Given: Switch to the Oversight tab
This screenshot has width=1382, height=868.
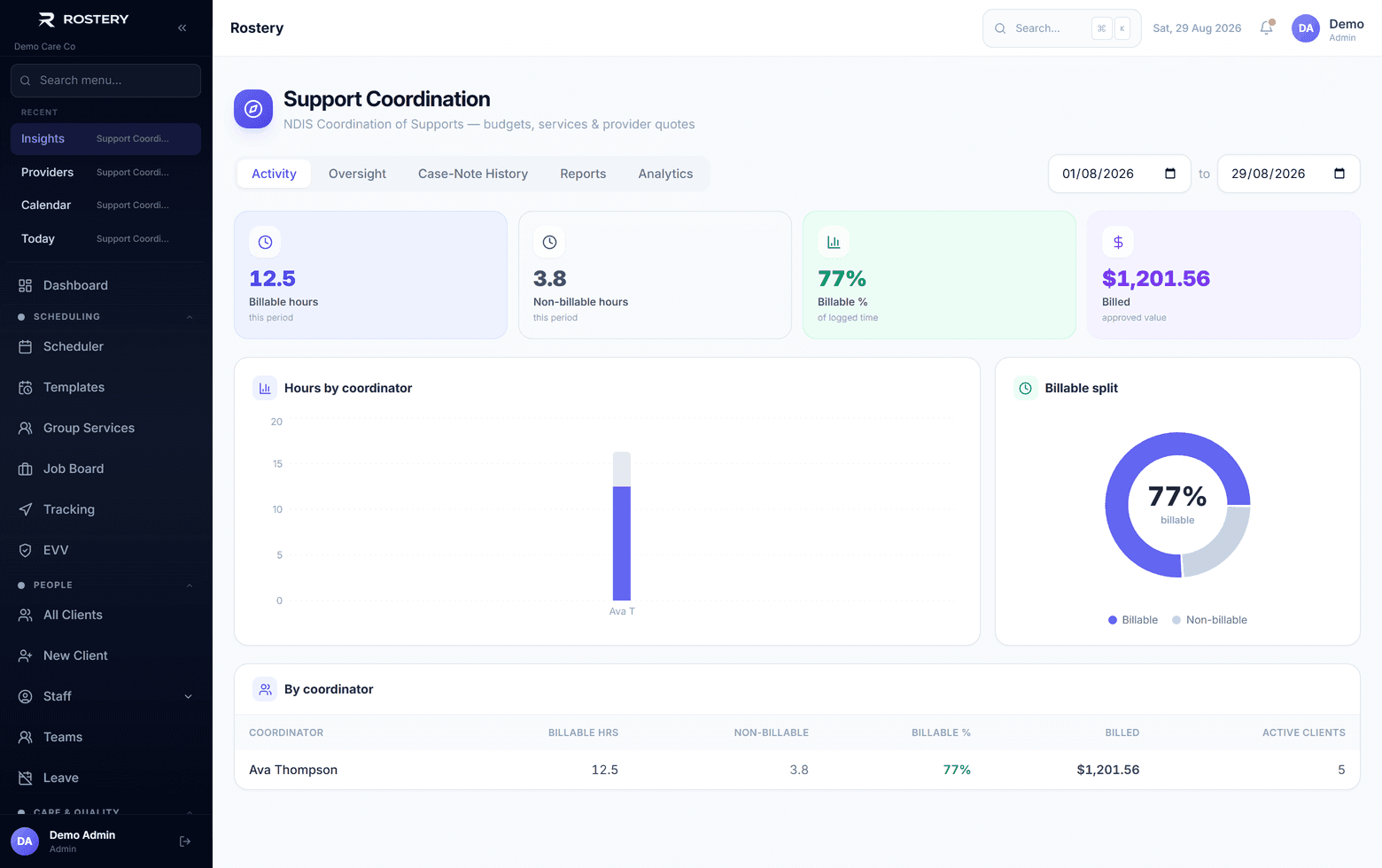Looking at the screenshot, I should click(x=357, y=174).
